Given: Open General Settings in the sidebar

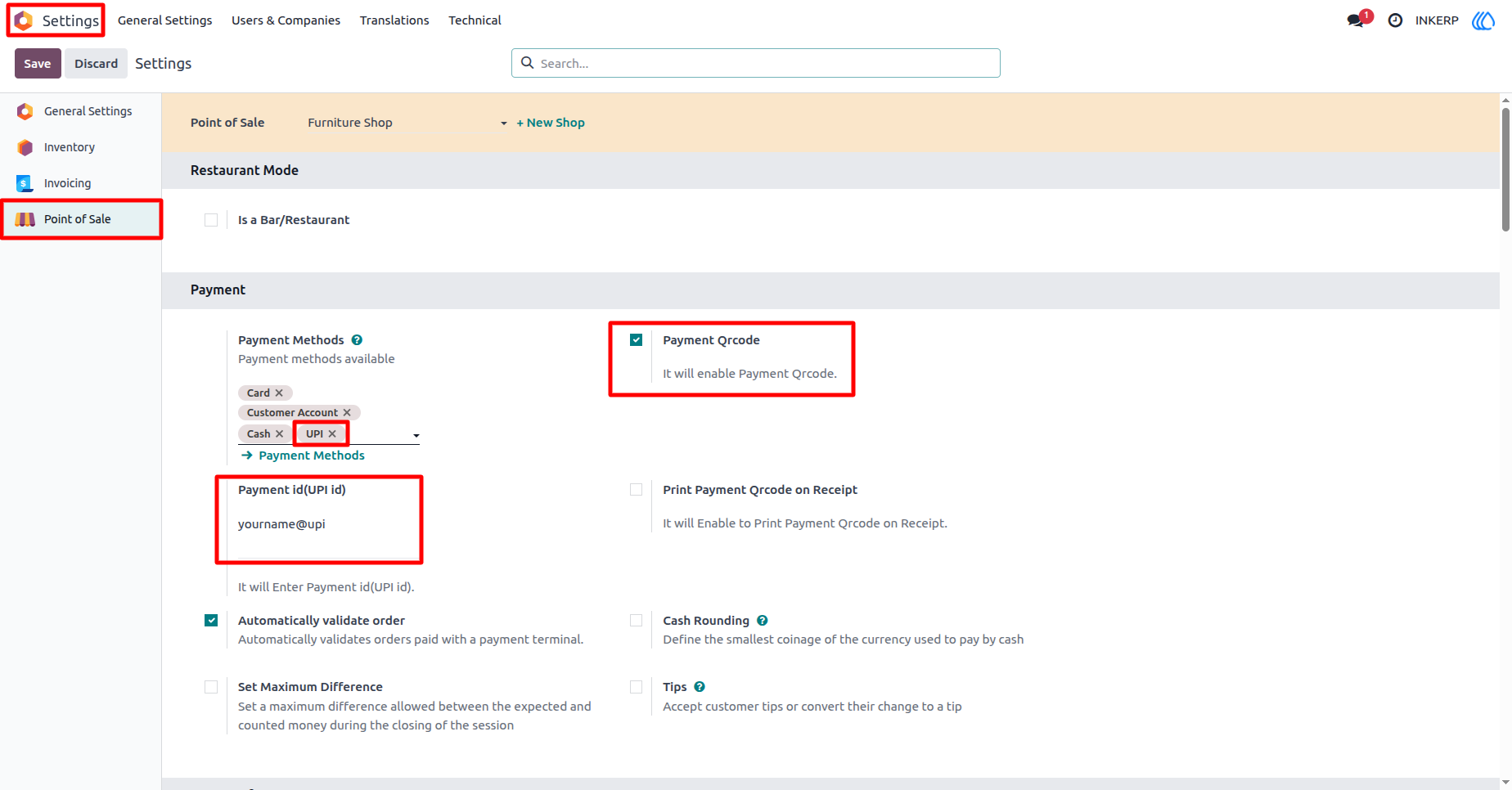Looking at the screenshot, I should [x=80, y=111].
